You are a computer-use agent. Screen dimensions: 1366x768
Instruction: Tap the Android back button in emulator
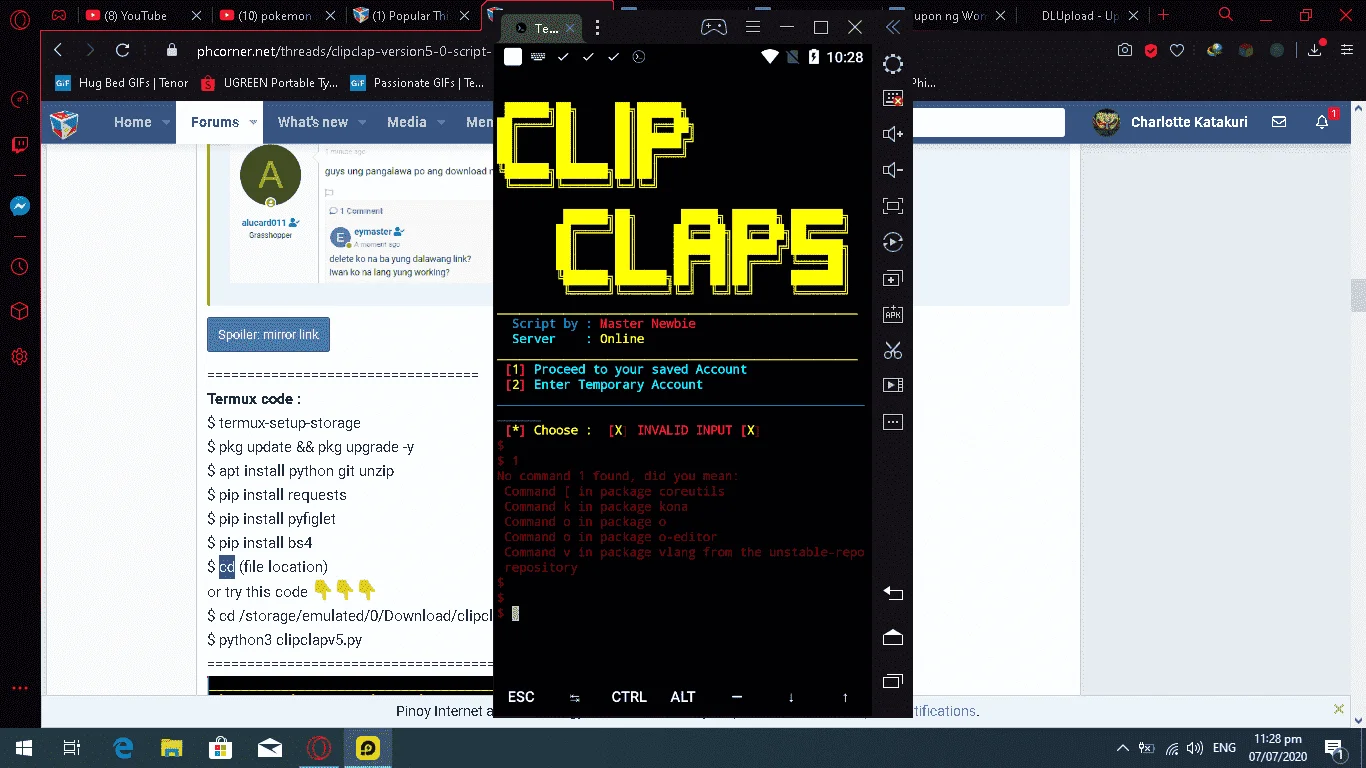[x=893, y=593]
